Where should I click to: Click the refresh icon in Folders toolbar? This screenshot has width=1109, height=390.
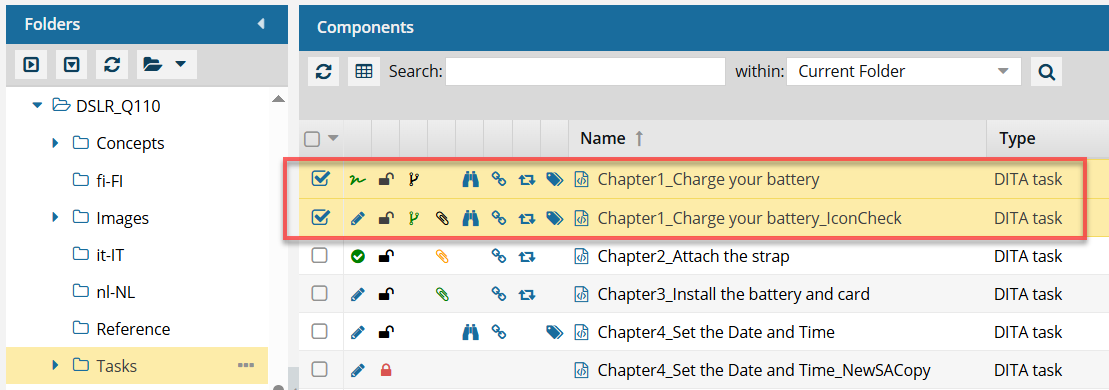(111, 64)
